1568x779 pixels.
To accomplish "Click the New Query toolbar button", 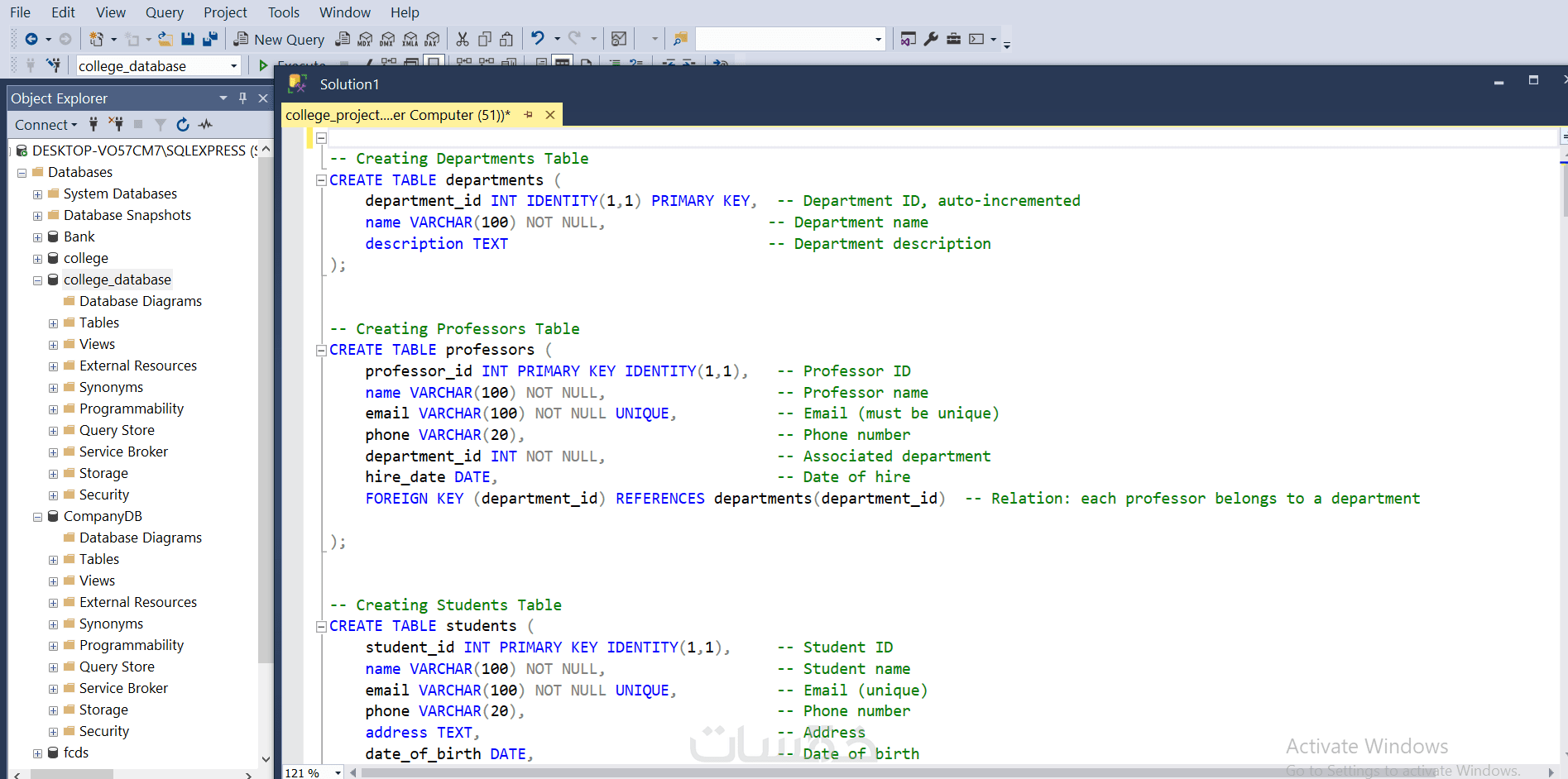I will [279, 39].
